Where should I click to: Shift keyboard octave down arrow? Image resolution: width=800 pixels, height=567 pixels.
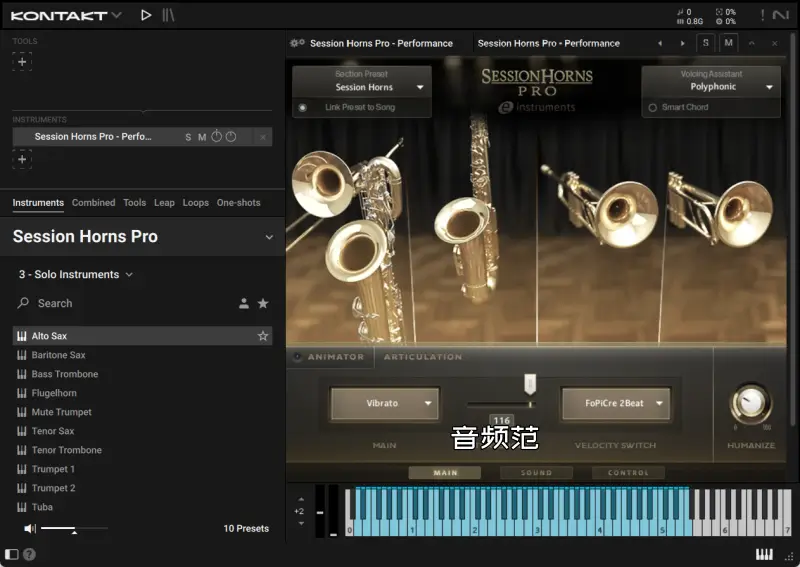(x=301, y=523)
